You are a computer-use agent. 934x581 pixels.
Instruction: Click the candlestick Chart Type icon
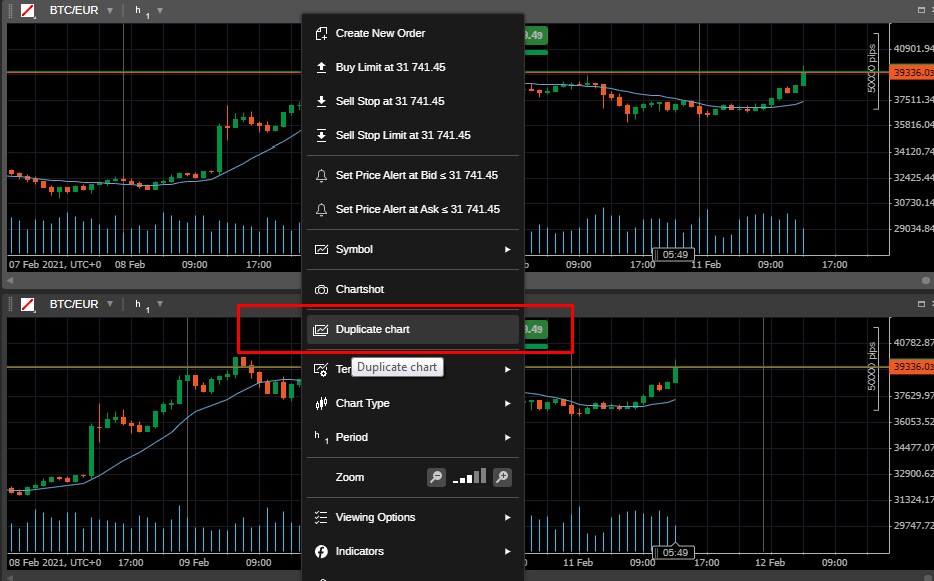[x=321, y=403]
